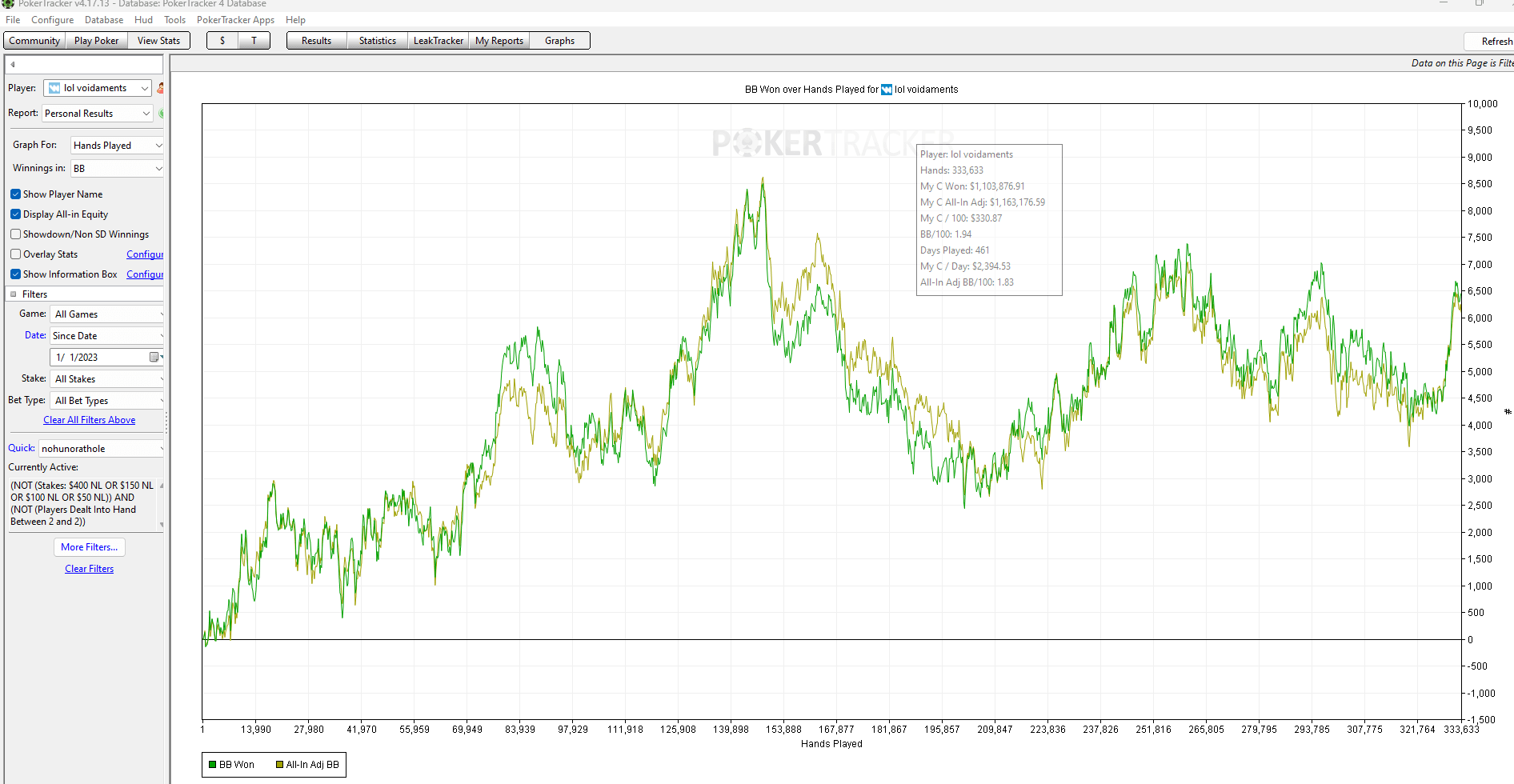The width and height of the screenshot is (1514, 784).
Task: Open the Report dropdown
Action: point(98,114)
